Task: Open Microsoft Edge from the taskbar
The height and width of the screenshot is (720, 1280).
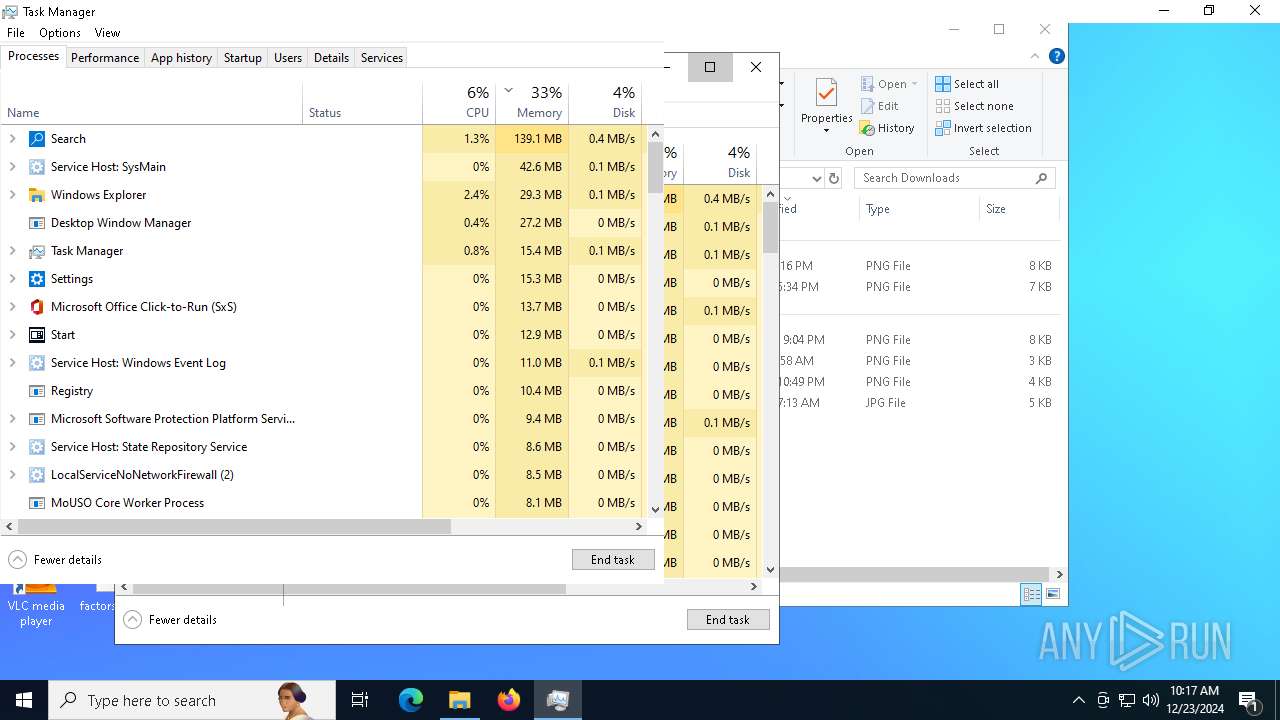Action: point(411,700)
